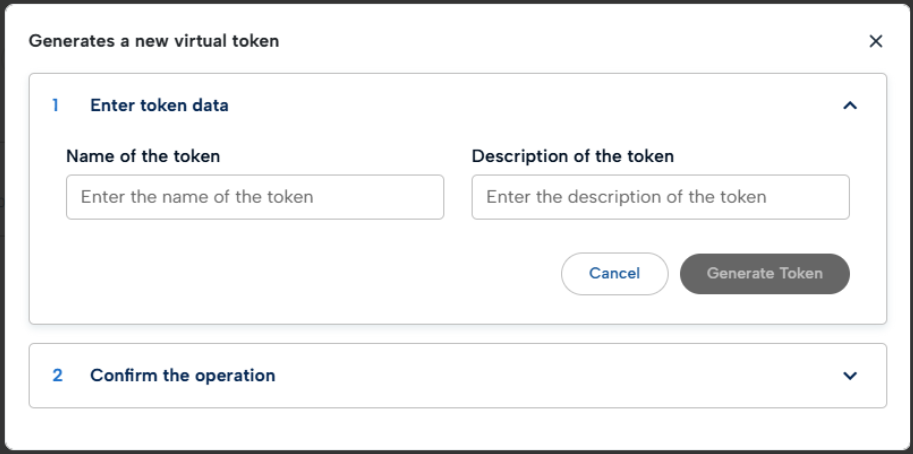Open the Confirm the operation step title

click(x=182, y=376)
